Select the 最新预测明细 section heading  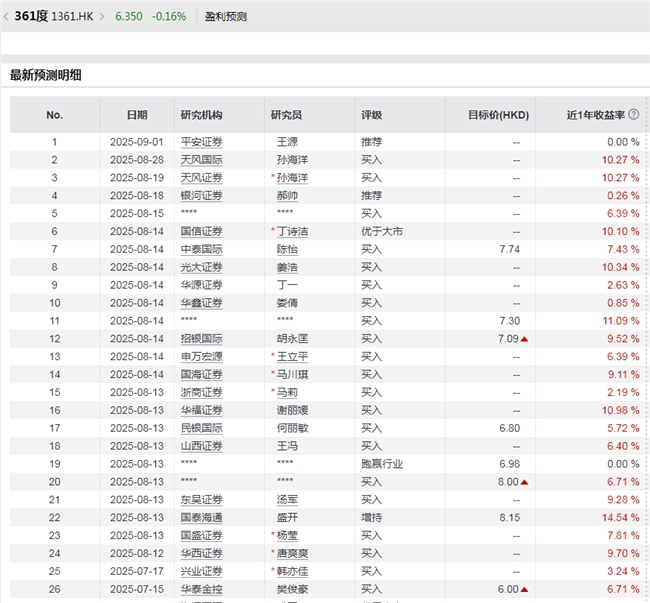(x=46, y=75)
